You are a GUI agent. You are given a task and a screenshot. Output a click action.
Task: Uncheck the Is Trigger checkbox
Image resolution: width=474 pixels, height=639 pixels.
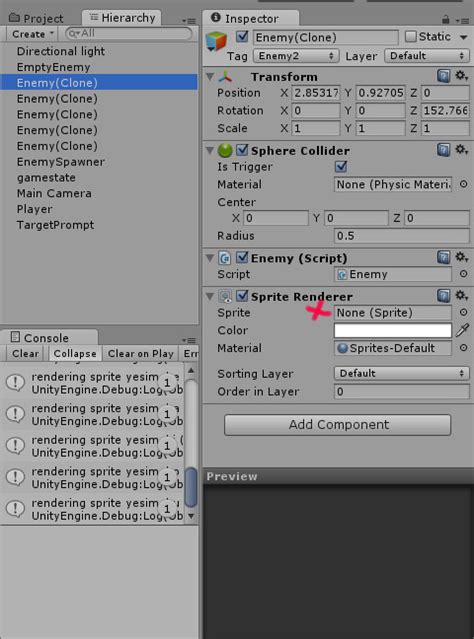click(341, 167)
